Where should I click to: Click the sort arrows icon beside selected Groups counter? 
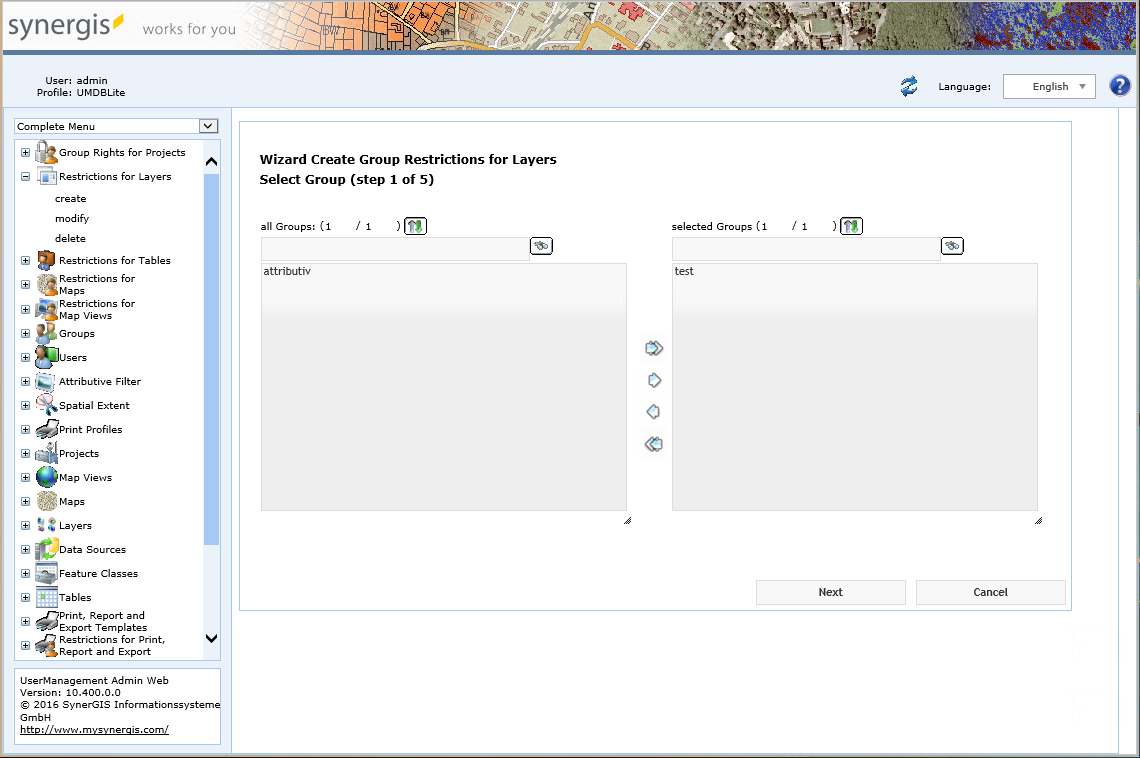point(851,225)
